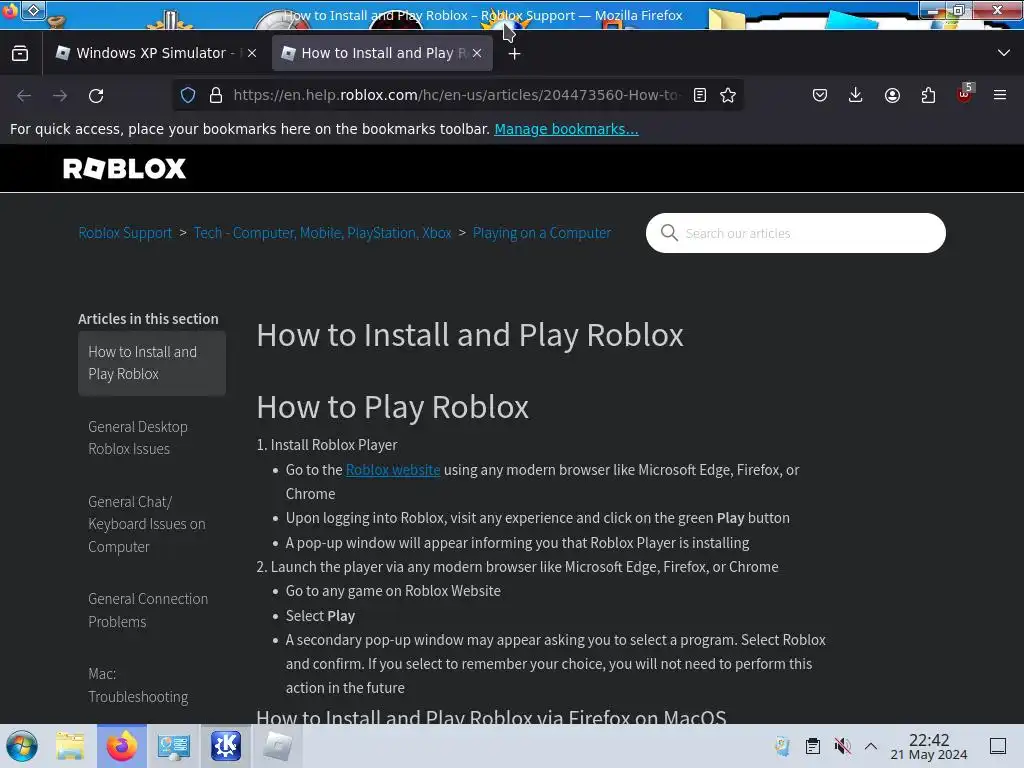Viewport: 1024px width, 768px height.
Task: Open the Start menu orb
Action: 22,746
